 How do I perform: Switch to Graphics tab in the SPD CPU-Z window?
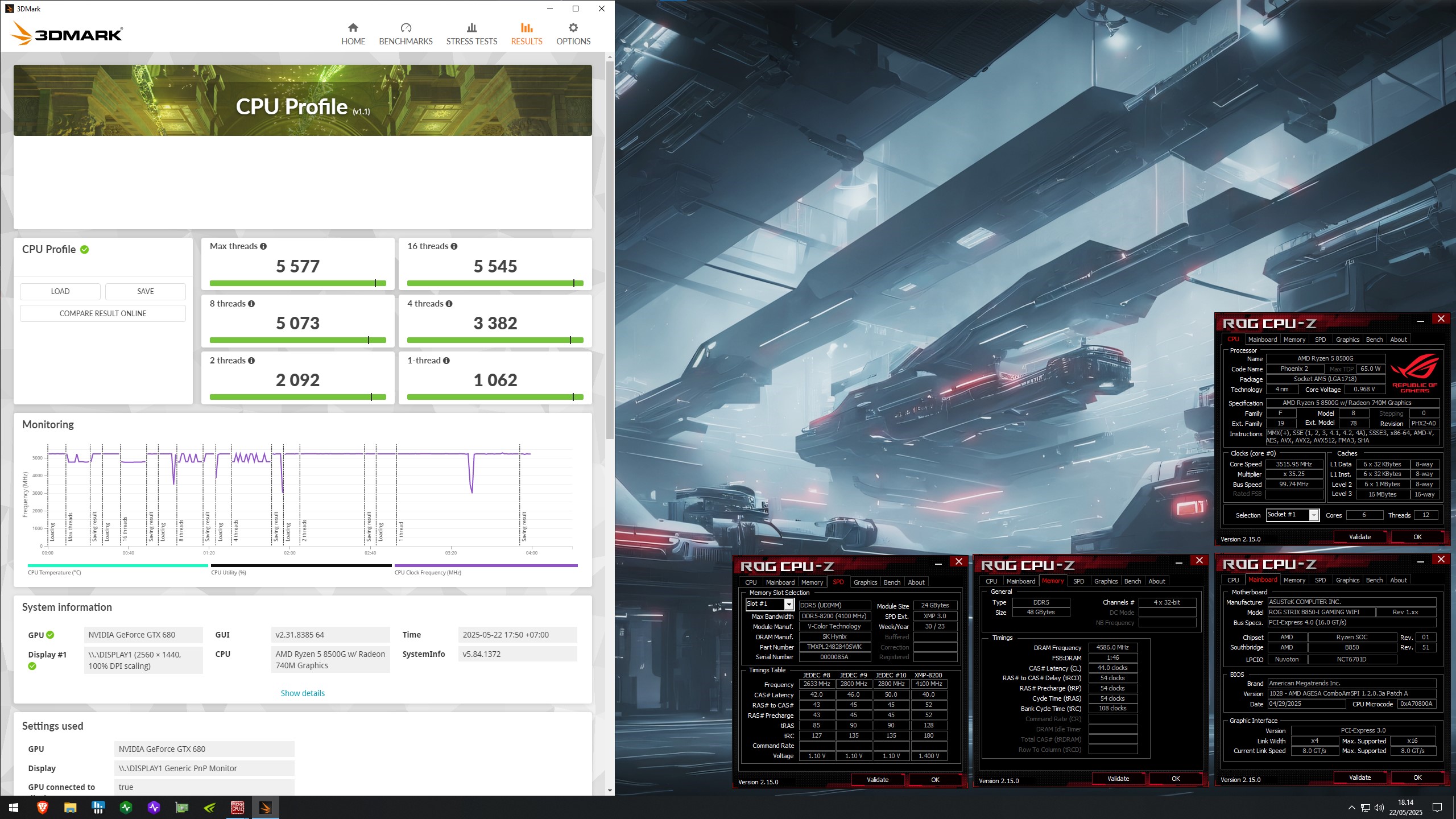tap(865, 582)
